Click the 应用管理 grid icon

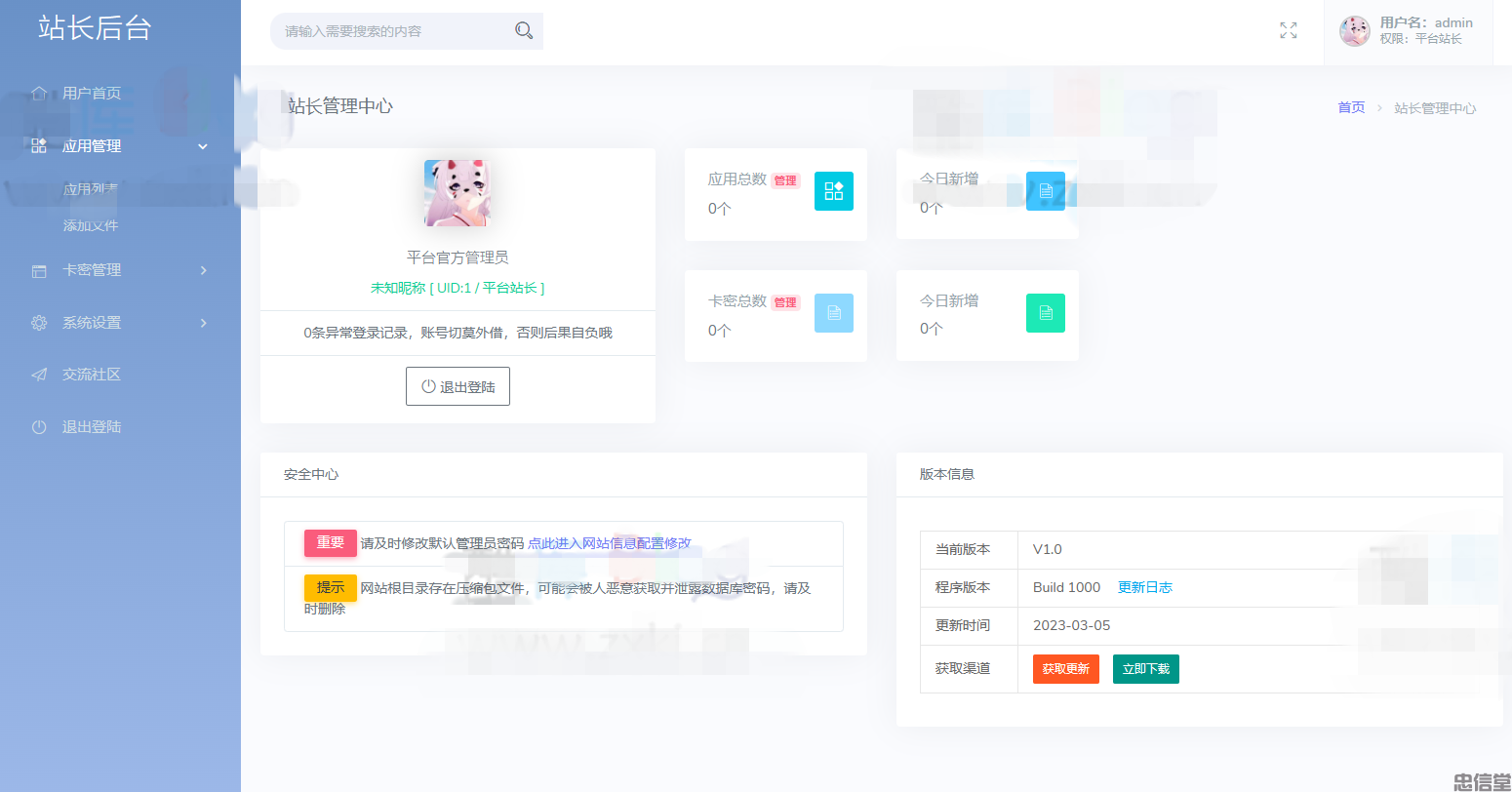(x=37, y=145)
